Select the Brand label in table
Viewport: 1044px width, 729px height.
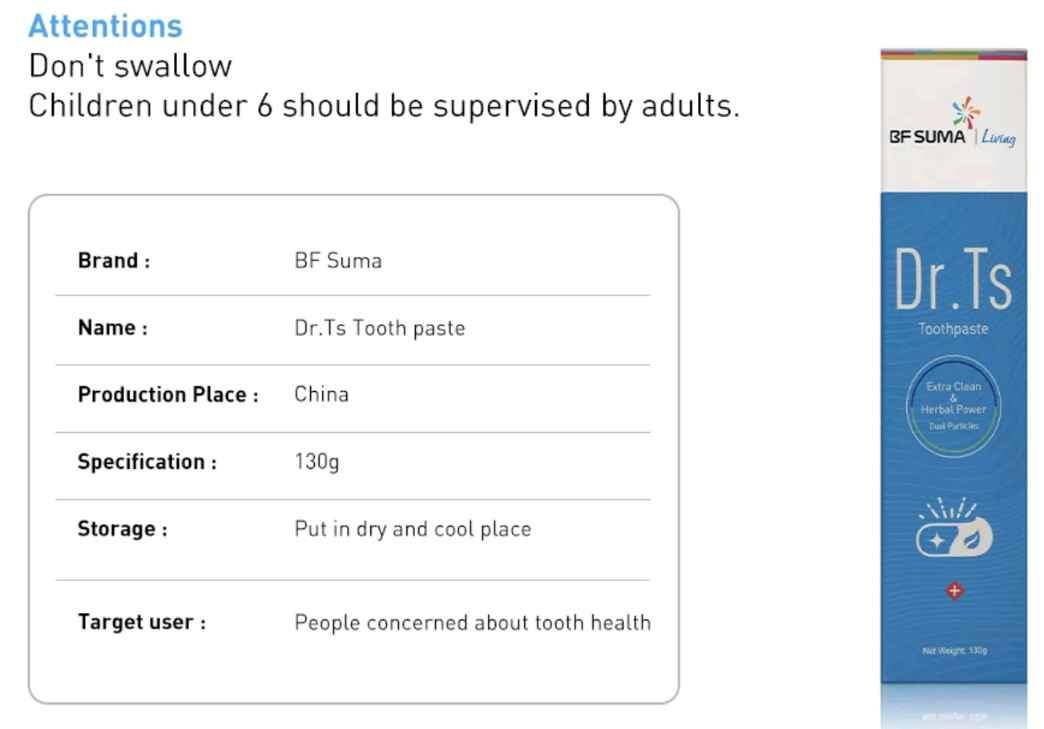point(114,261)
